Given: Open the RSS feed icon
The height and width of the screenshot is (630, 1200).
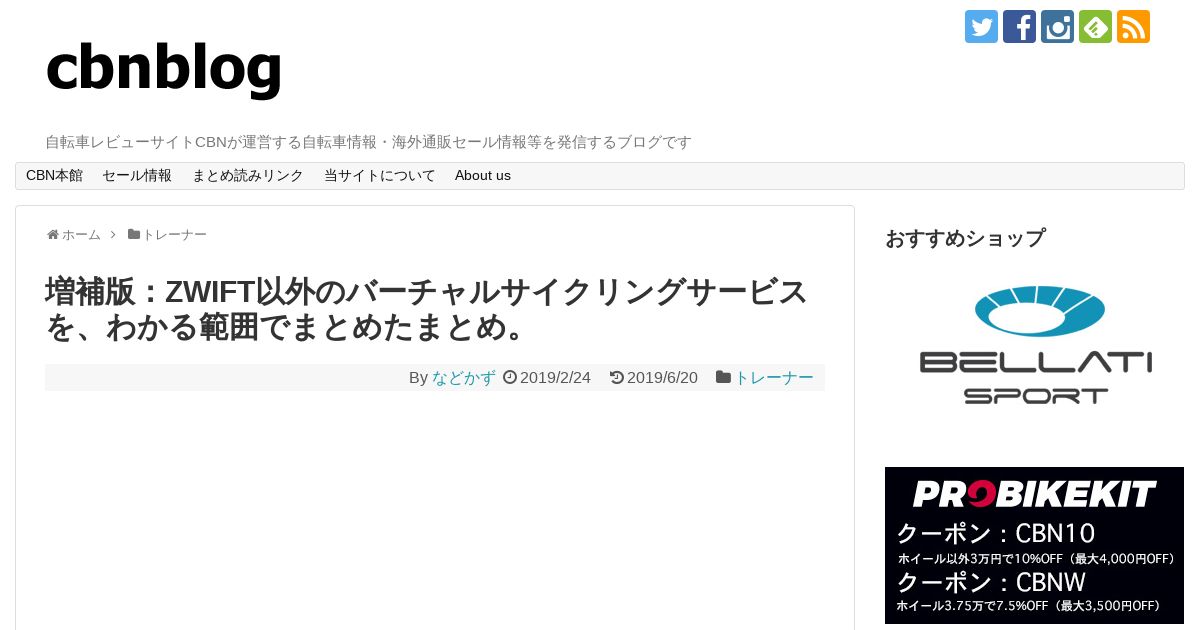Looking at the screenshot, I should (1133, 26).
